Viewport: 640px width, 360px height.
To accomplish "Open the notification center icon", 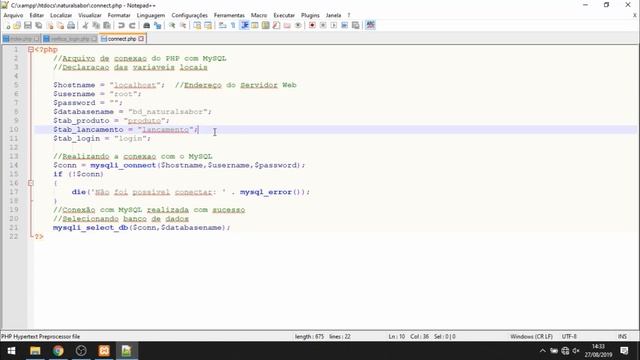I will pyautogui.click(x=624, y=351).
